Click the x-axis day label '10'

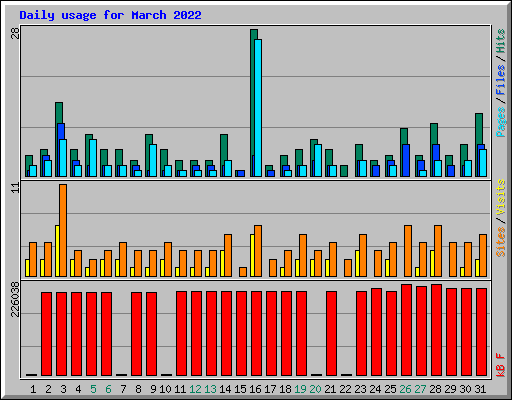pyautogui.click(x=165, y=389)
